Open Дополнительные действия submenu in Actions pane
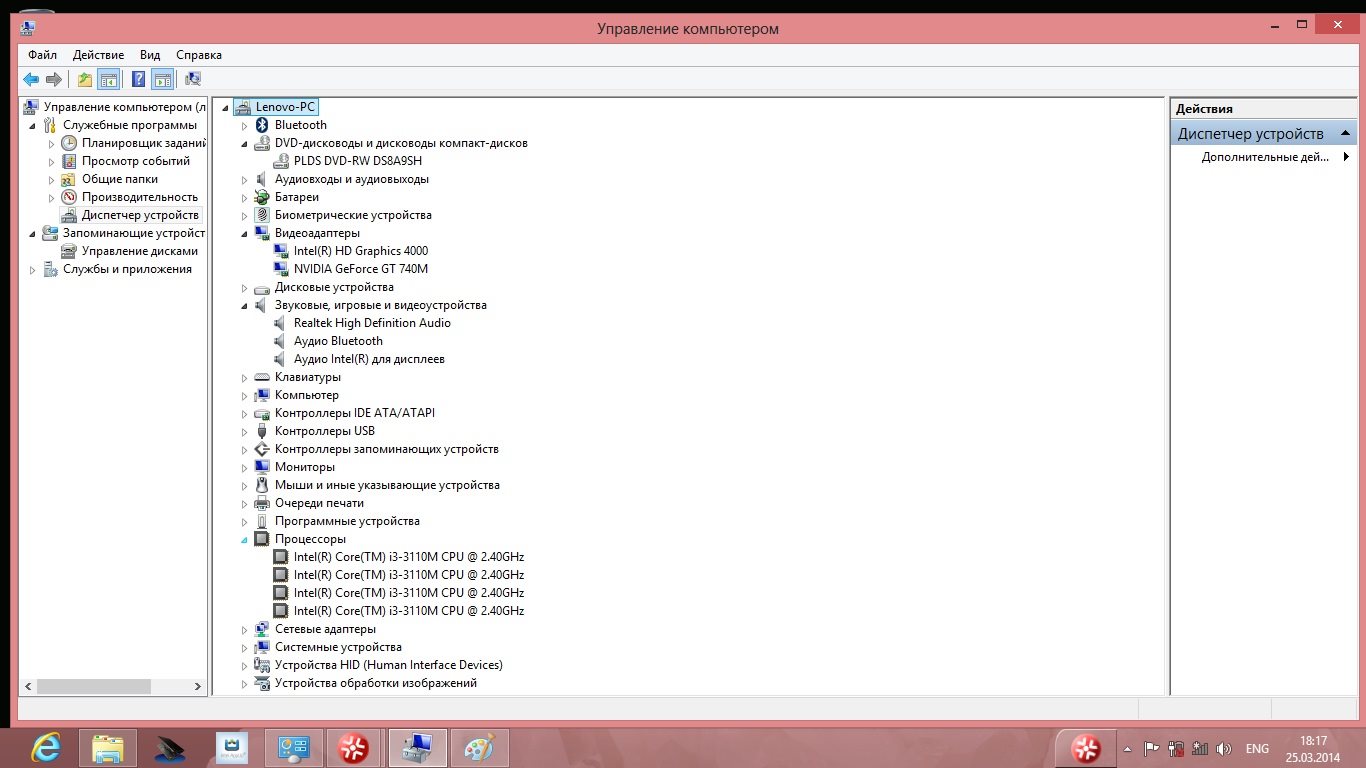Viewport: 1366px width, 768px height. pos(1265,157)
